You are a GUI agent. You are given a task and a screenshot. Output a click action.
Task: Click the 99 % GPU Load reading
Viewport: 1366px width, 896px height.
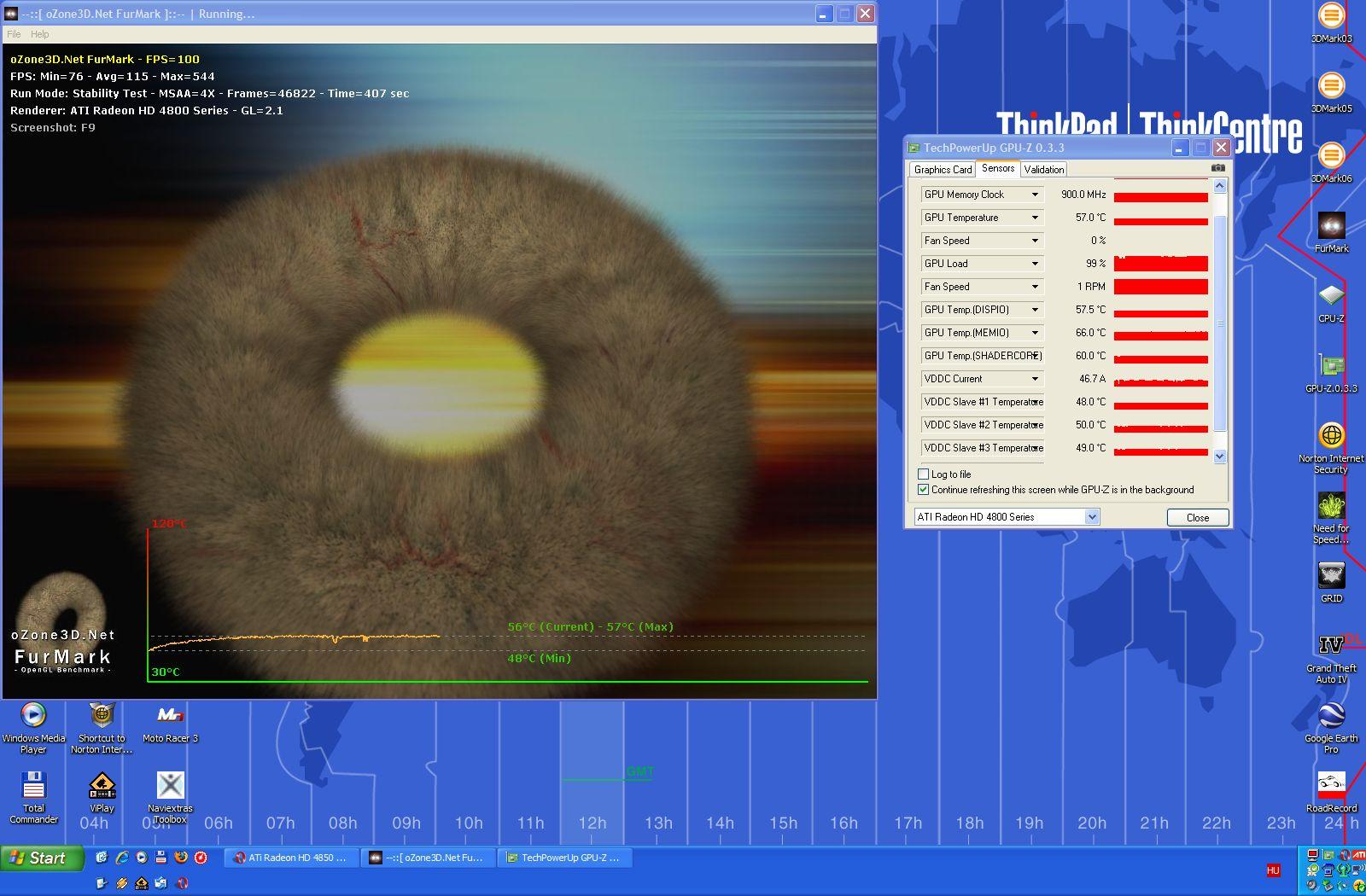pos(1096,264)
